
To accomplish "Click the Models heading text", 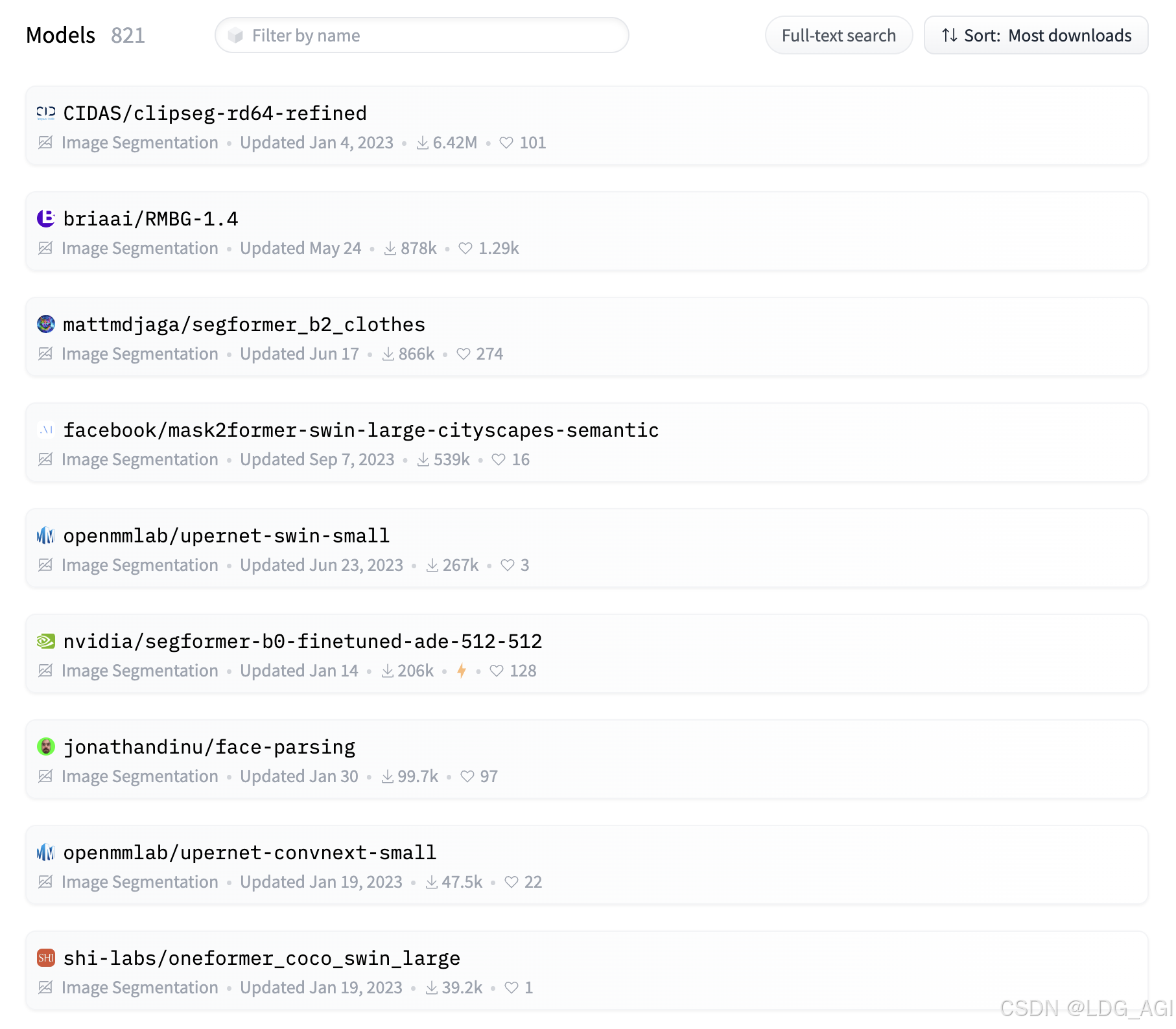I will [x=60, y=36].
